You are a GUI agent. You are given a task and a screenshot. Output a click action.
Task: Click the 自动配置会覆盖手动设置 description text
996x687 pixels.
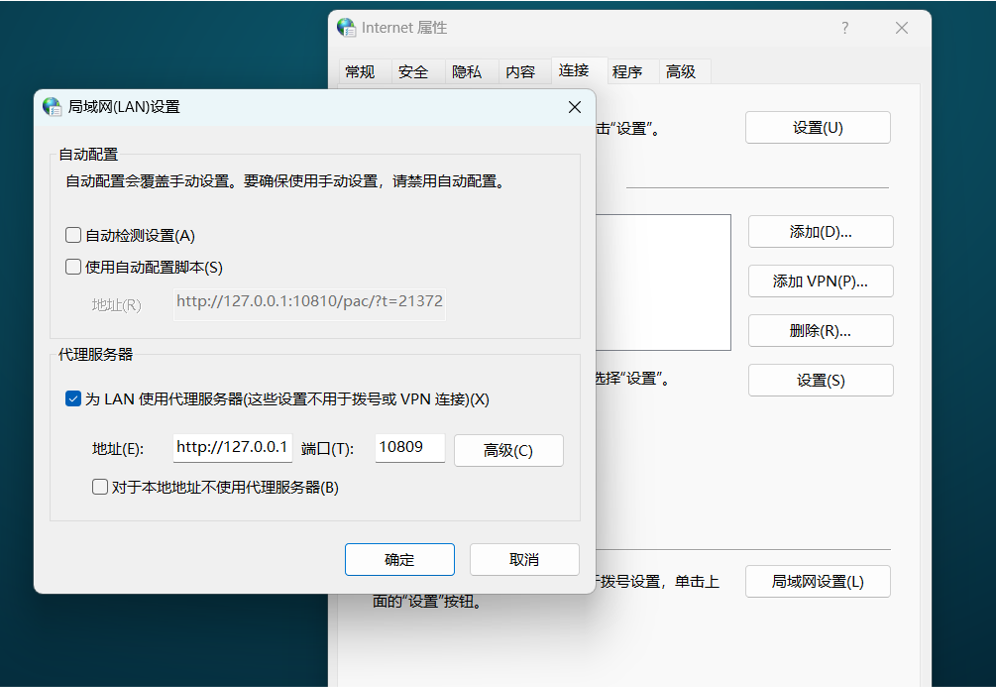[x=287, y=182]
